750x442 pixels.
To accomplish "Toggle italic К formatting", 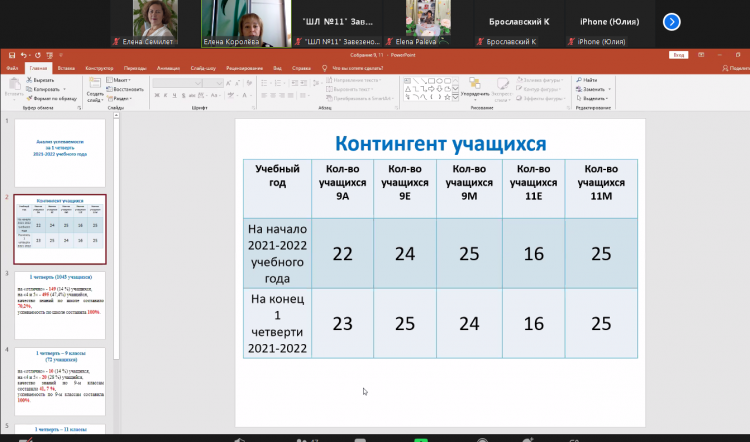I will click(x=166, y=95).
